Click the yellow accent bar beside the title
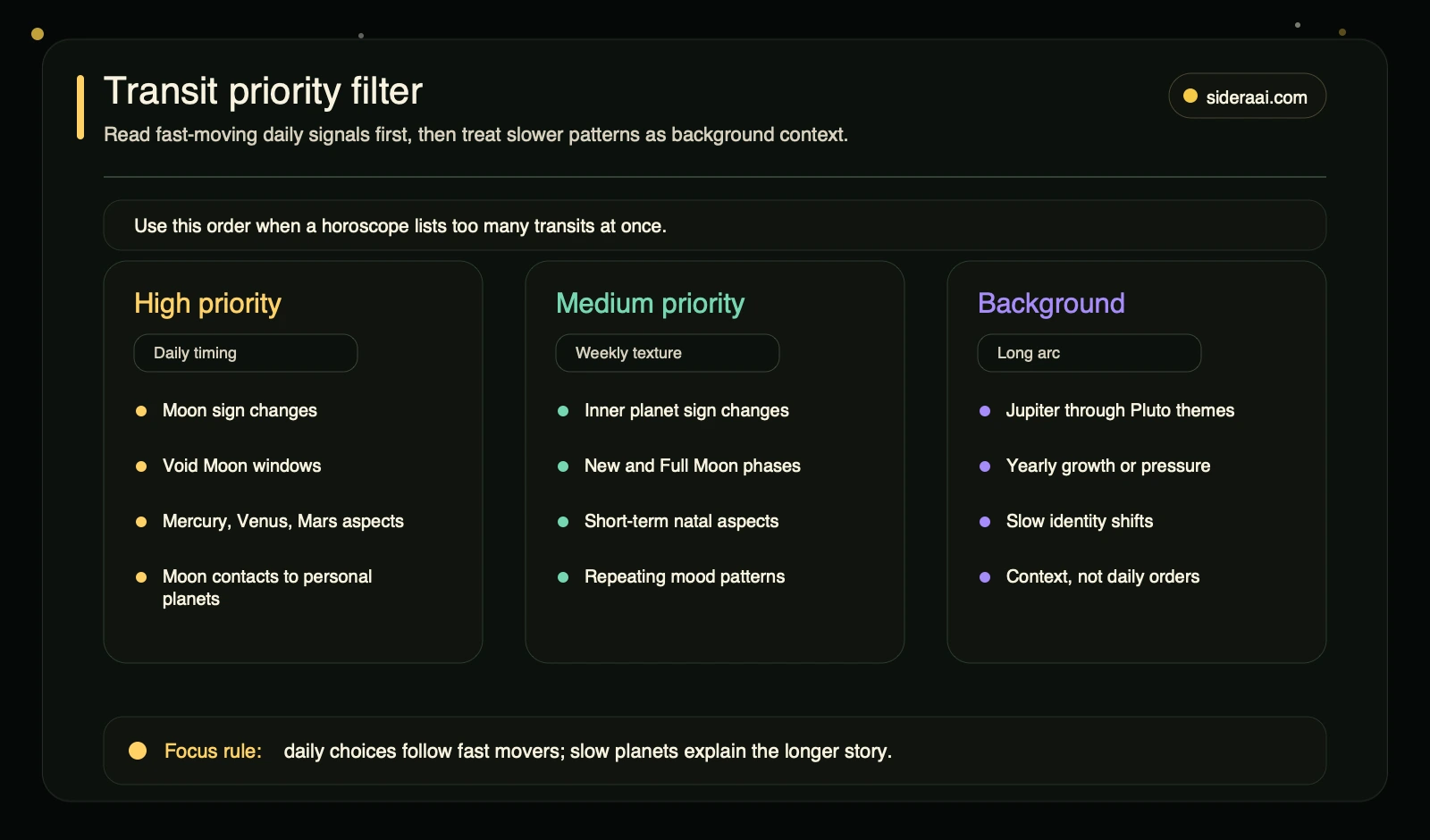 (x=80, y=107)
